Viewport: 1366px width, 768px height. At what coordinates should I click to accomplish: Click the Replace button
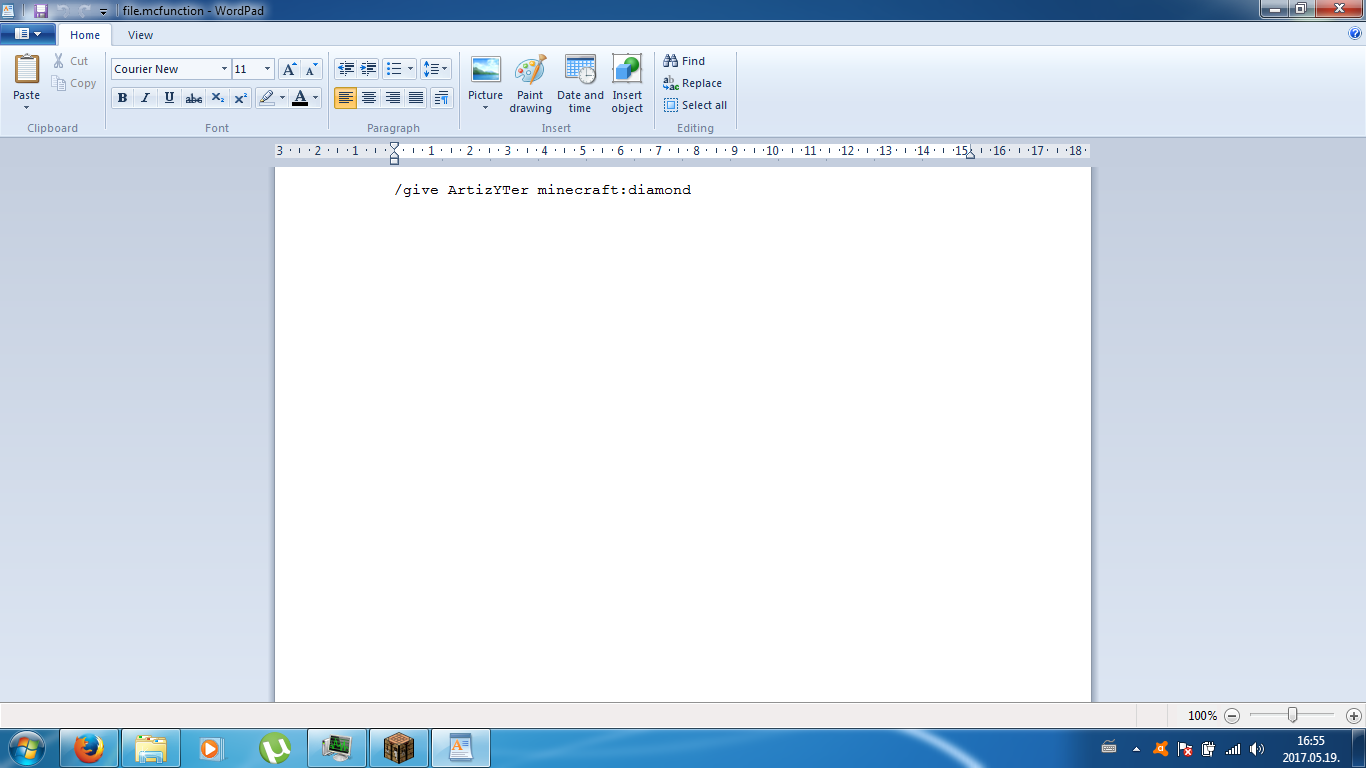[693, 83]
